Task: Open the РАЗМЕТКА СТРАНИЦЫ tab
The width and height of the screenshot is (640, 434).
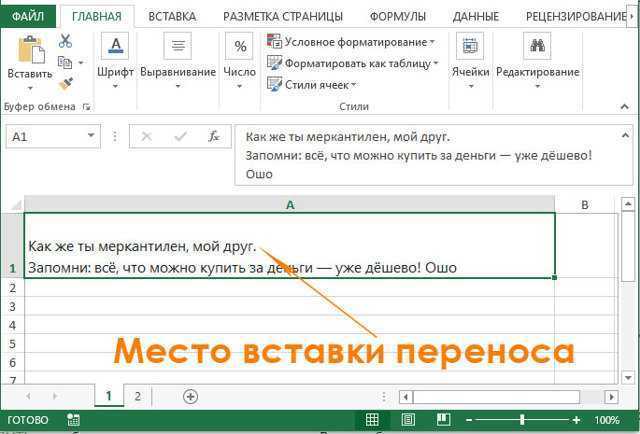Action: 283,16
